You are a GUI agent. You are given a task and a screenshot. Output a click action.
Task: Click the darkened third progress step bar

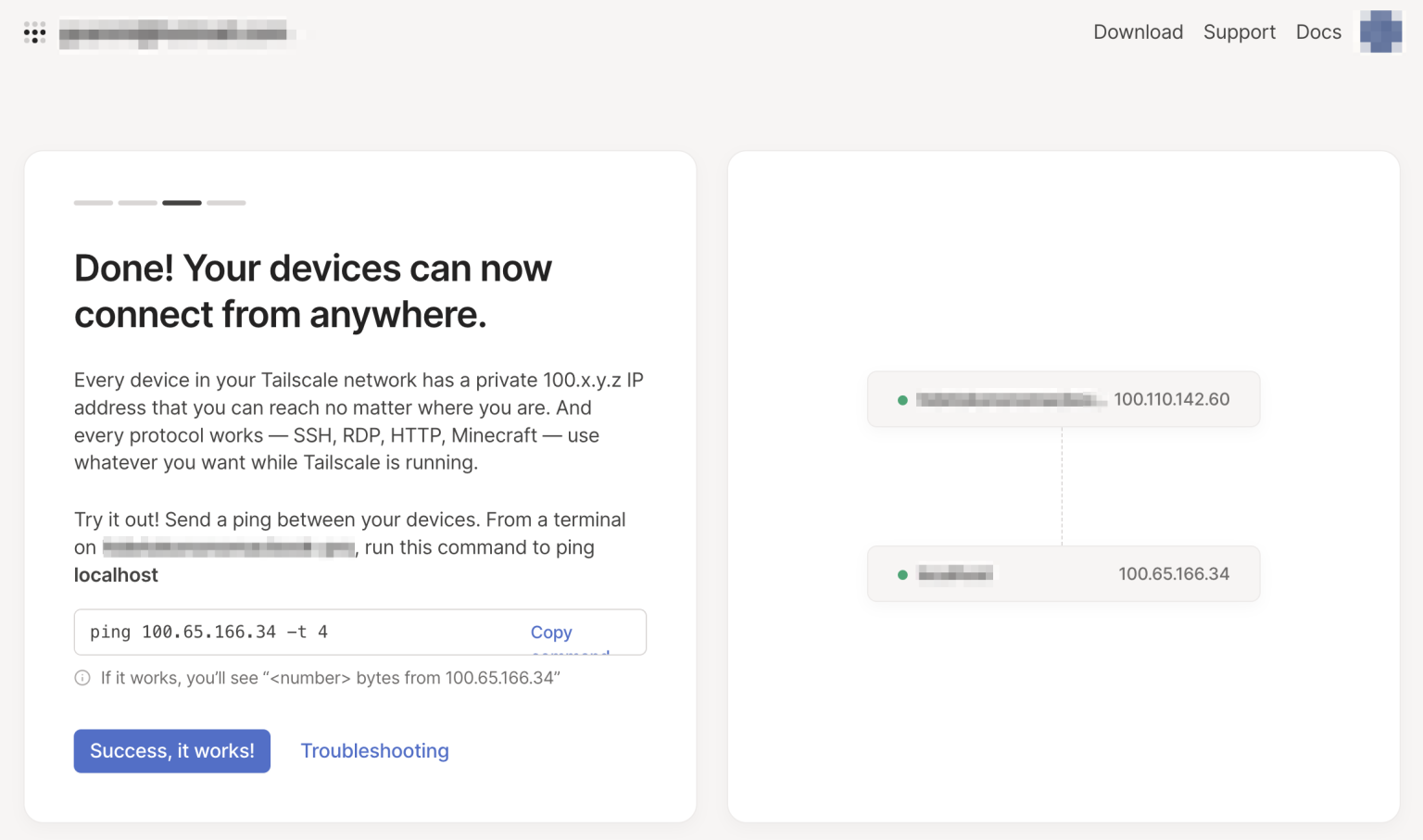[x=182, y=202]
